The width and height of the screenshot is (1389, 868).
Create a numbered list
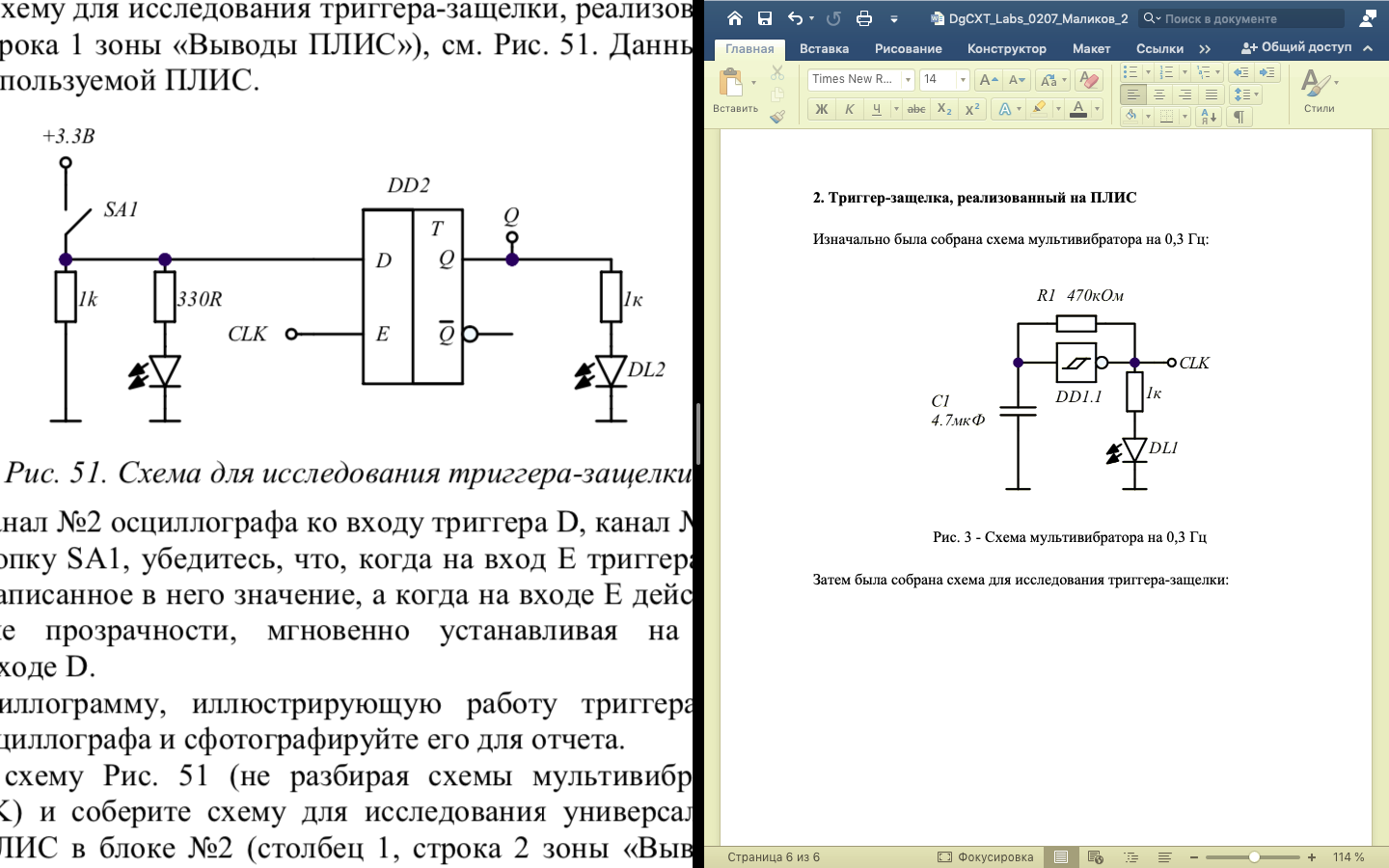(1166, 72)
